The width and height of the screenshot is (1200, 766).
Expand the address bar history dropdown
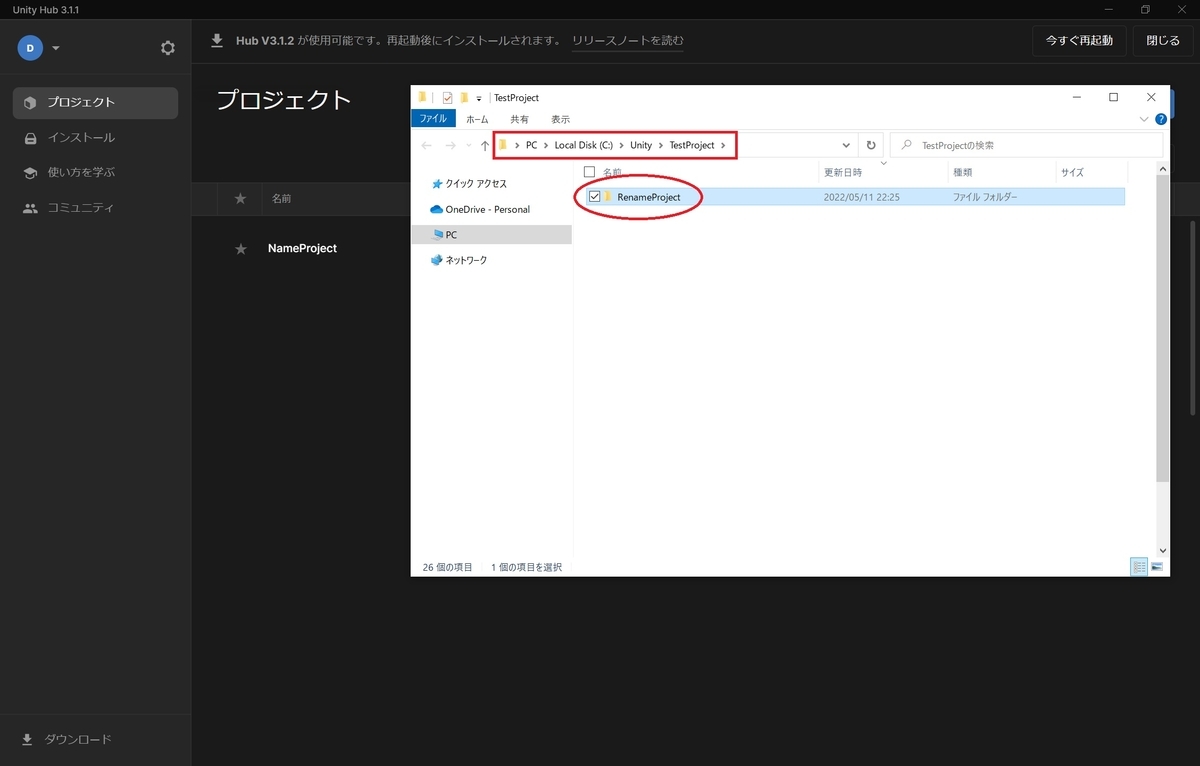click(x=847, y=145)
